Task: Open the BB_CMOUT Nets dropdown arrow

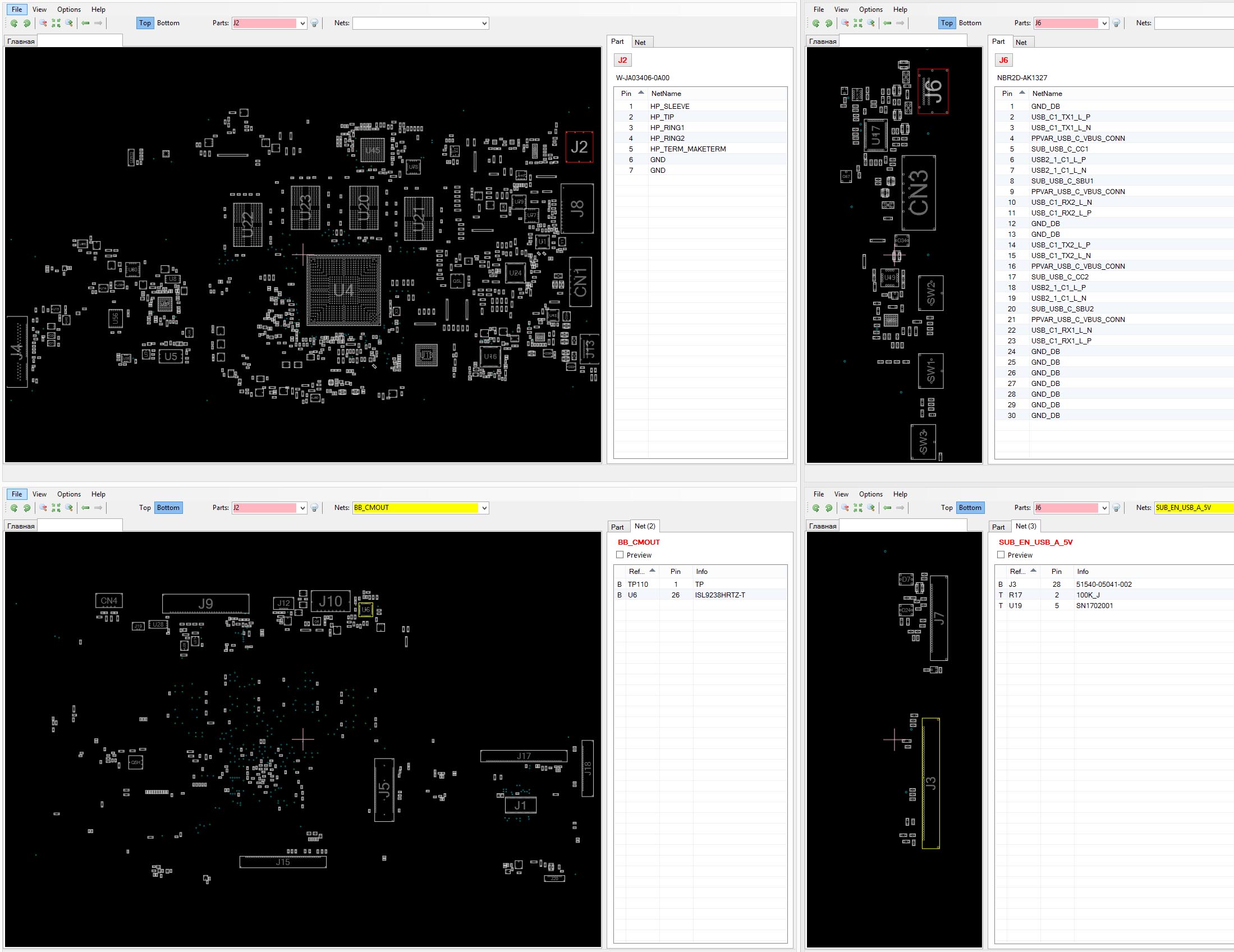Action: tap(484, 508)
